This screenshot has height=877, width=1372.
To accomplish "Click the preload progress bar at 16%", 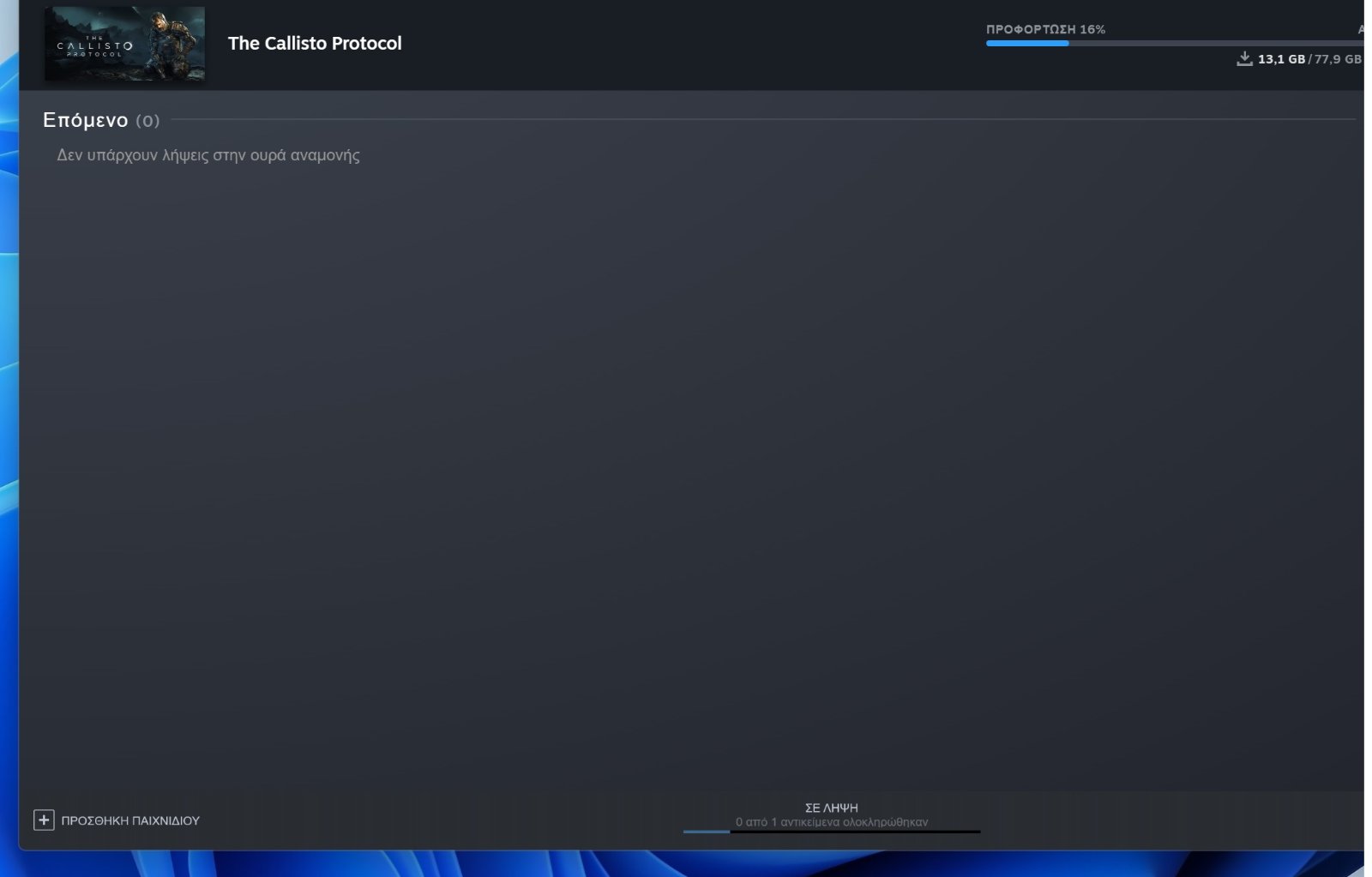I will click(1174, 43).
